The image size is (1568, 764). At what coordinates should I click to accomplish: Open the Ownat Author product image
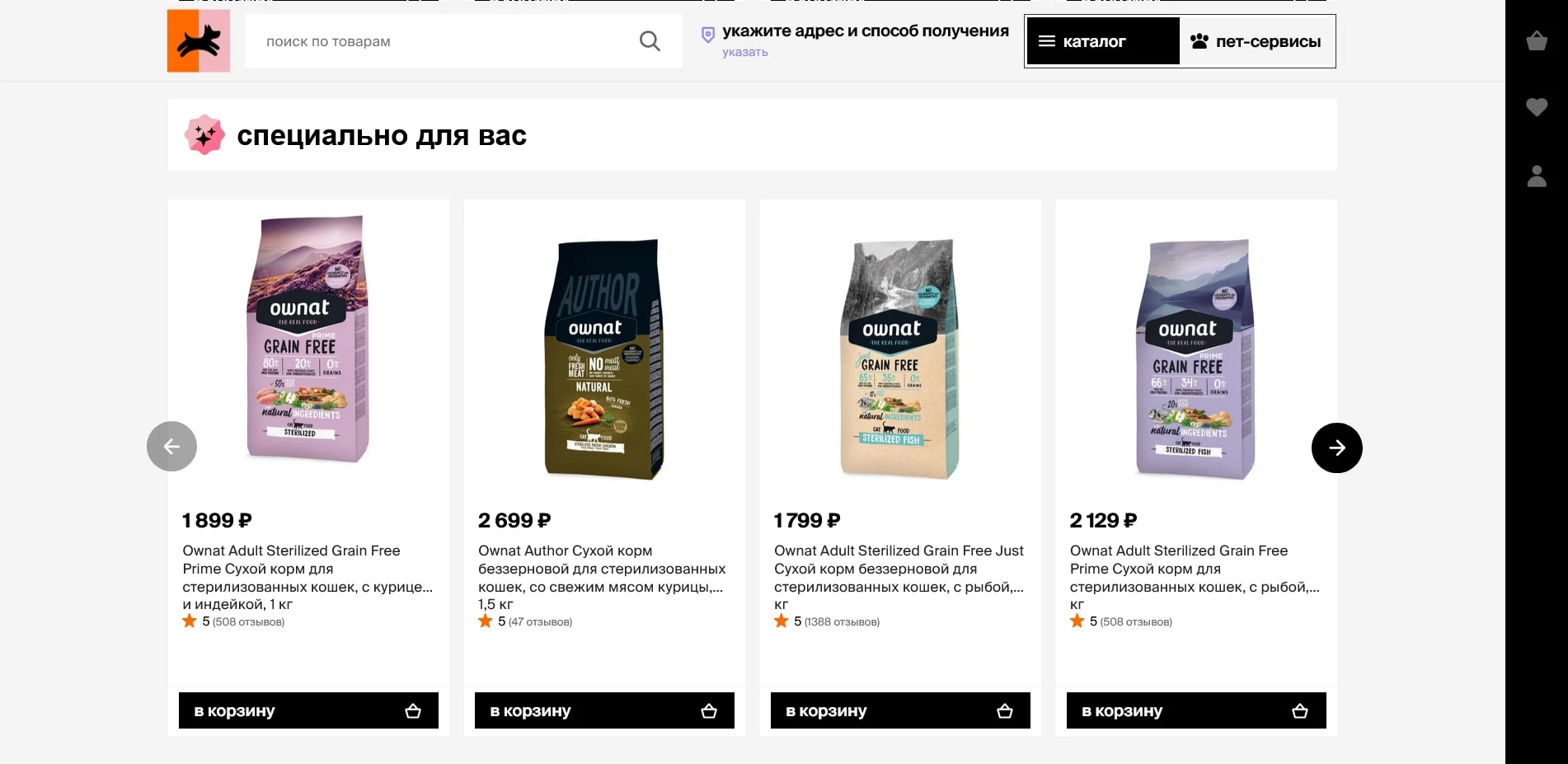click(x=604, y=359)
